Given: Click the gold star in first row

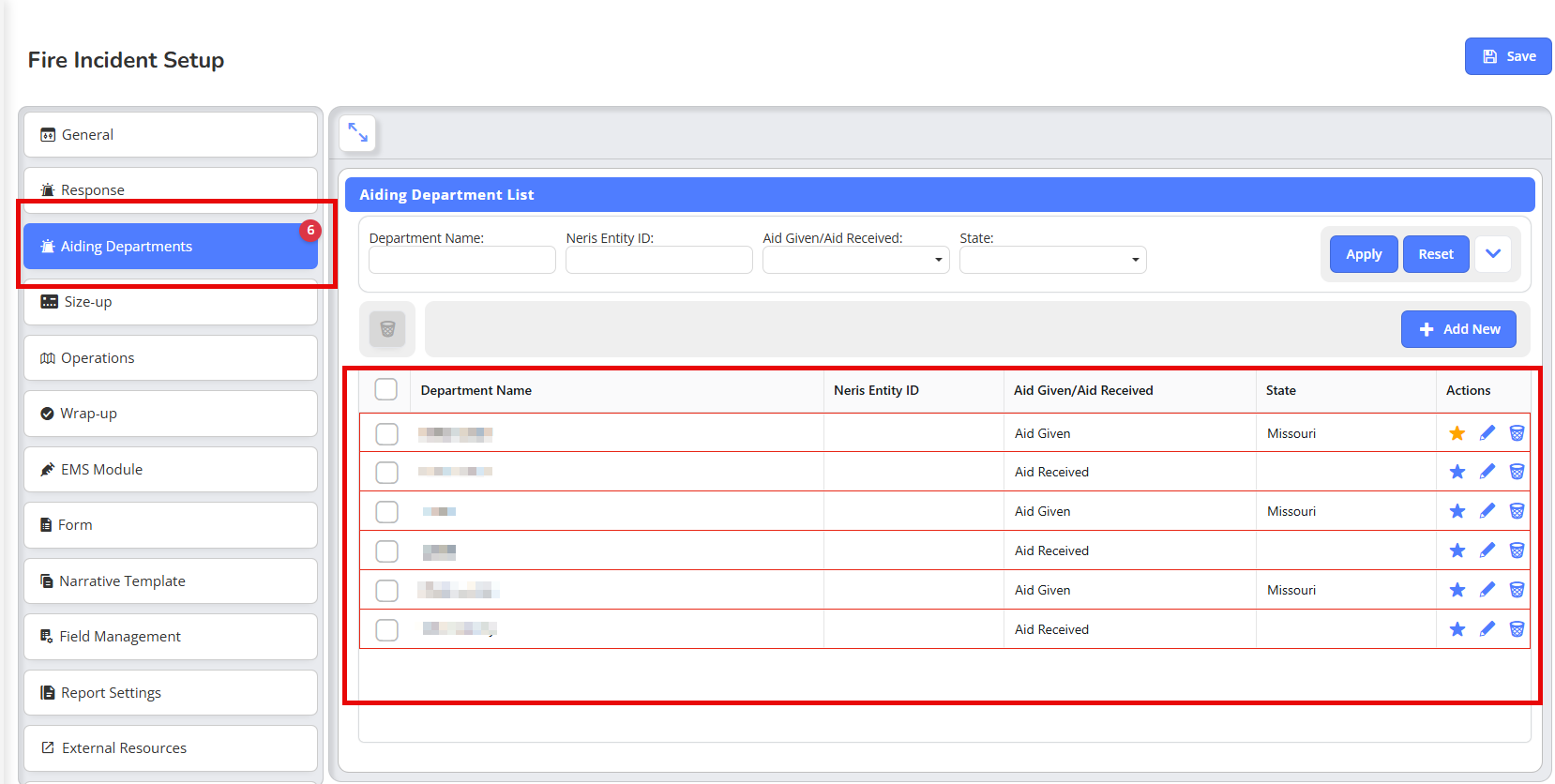Looking at the screenshot, I should click(x=1457, y=433).
